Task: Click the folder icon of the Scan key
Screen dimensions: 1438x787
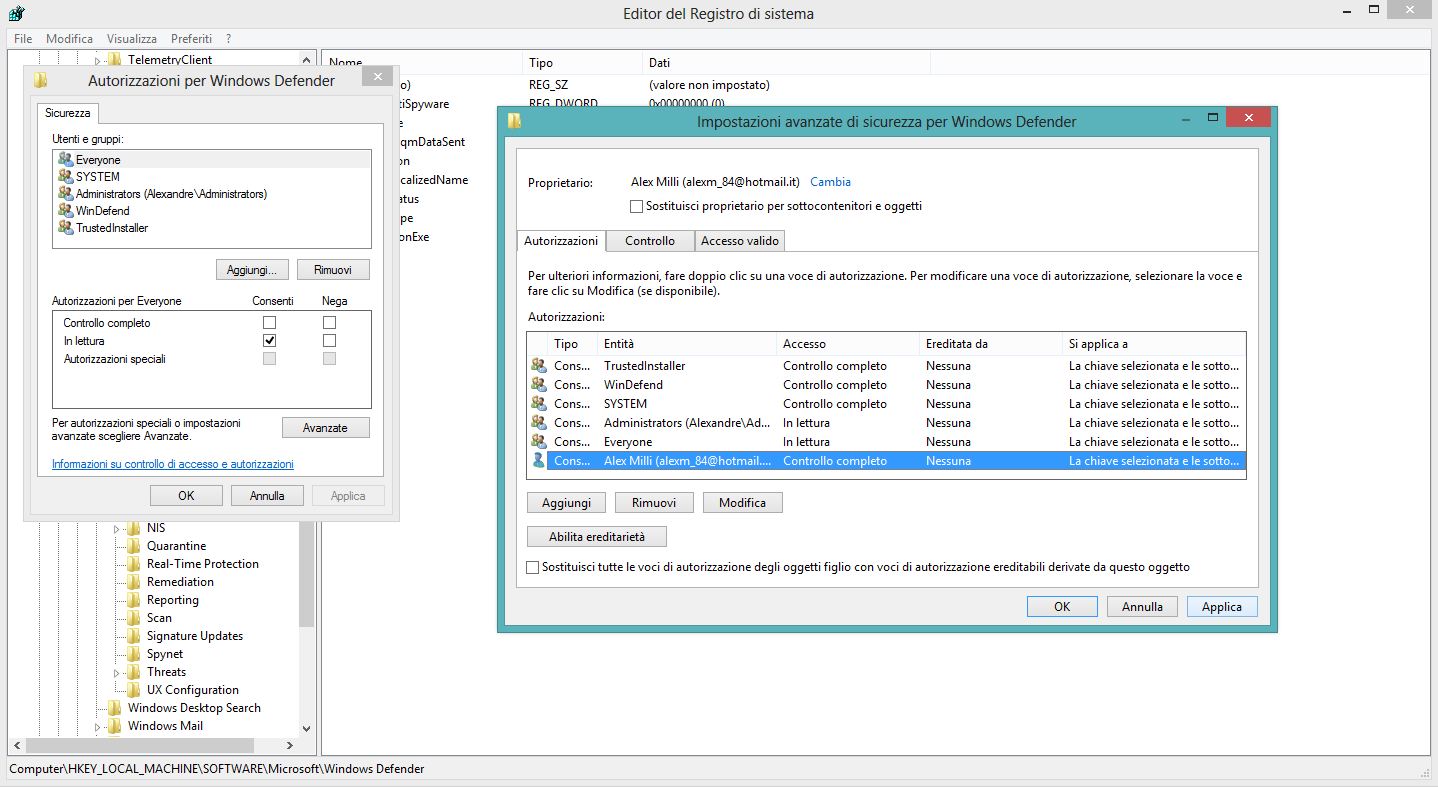Action: click(134, 618)
